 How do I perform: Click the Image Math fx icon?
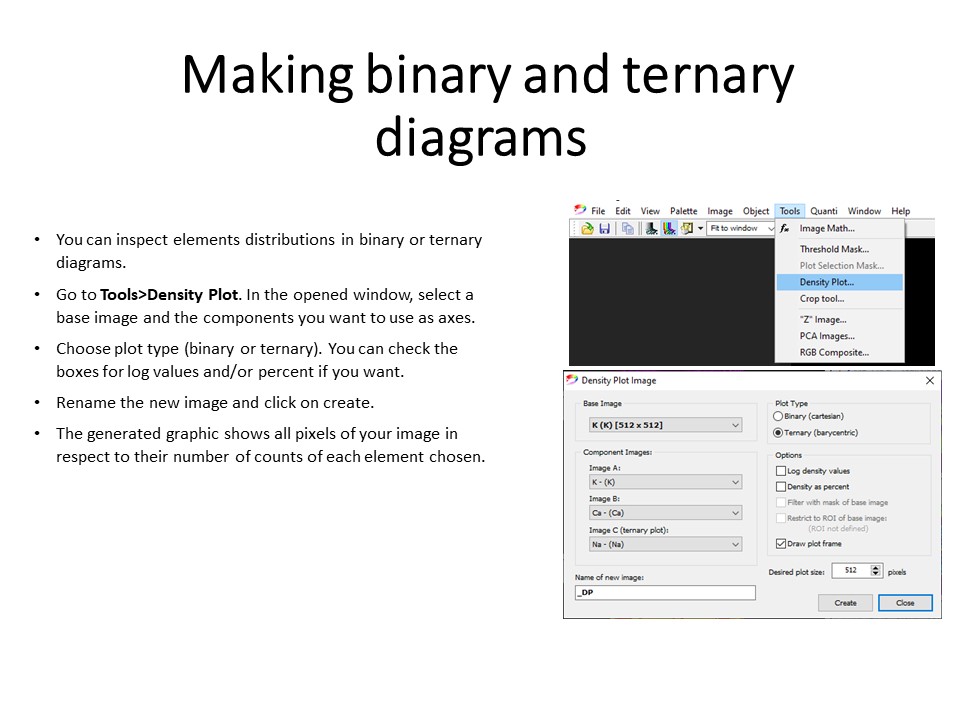(x=785, y=229)
